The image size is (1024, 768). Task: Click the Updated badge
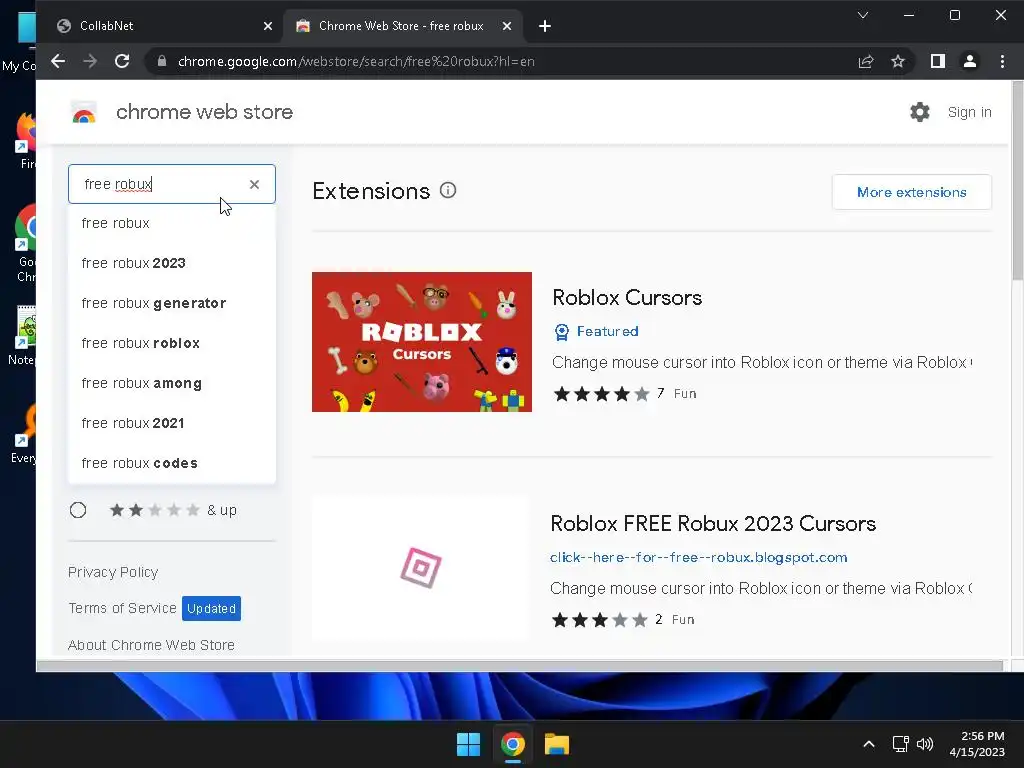pos(211,609)
